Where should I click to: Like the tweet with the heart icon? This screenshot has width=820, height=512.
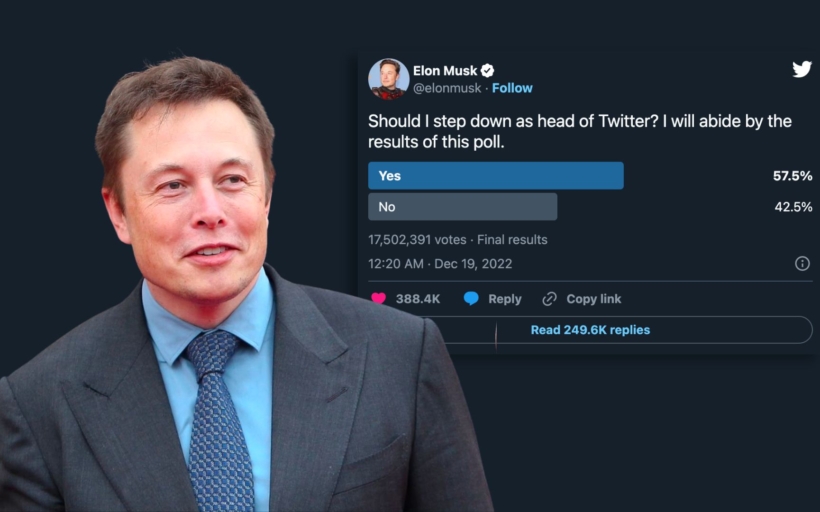point(379,298)
